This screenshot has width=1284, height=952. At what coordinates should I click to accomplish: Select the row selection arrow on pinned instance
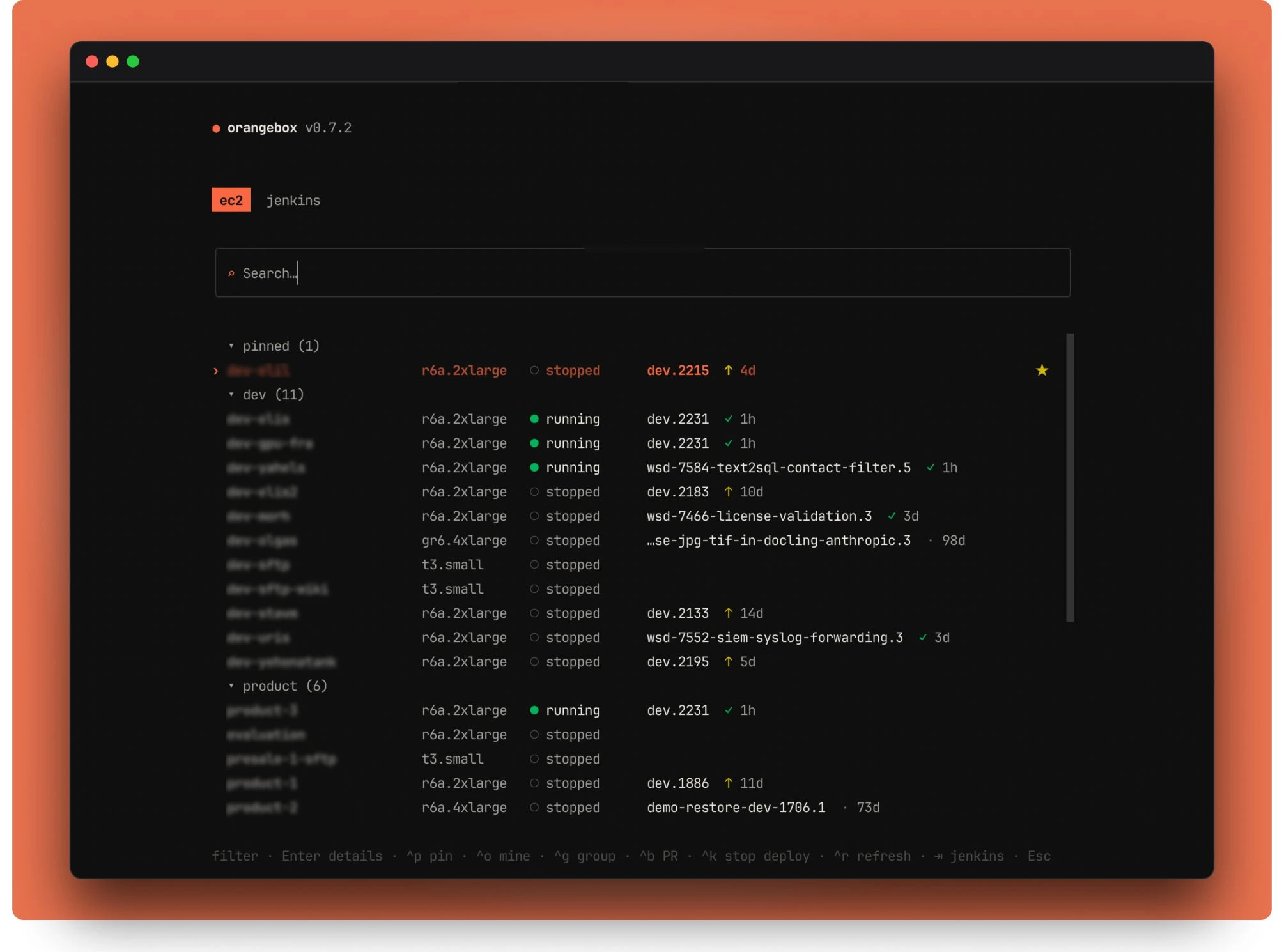point(216,371)
